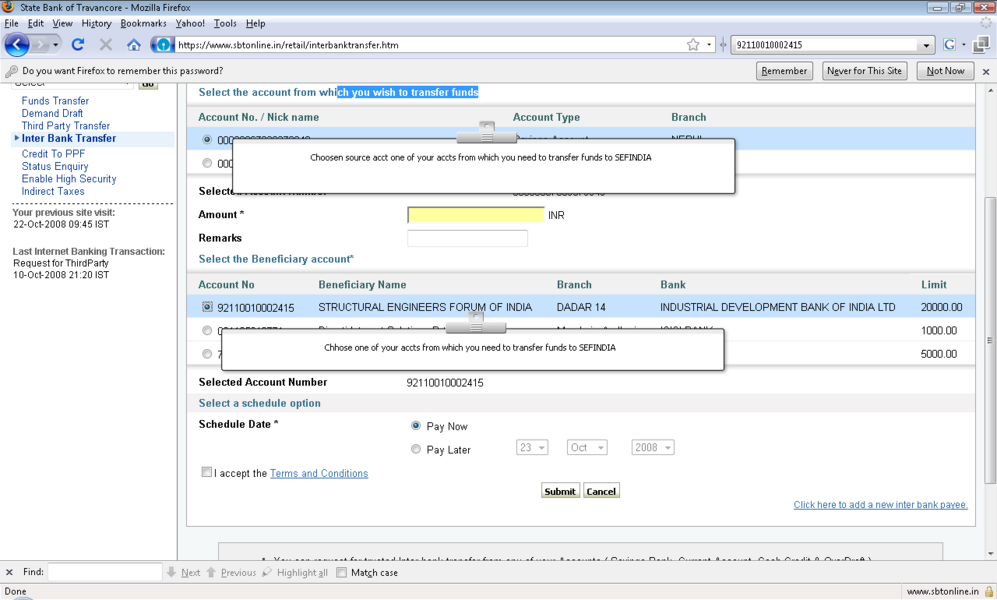
Task: Close the Find bar with X icon
Action: pyautogui.click(x=9, y=573)
